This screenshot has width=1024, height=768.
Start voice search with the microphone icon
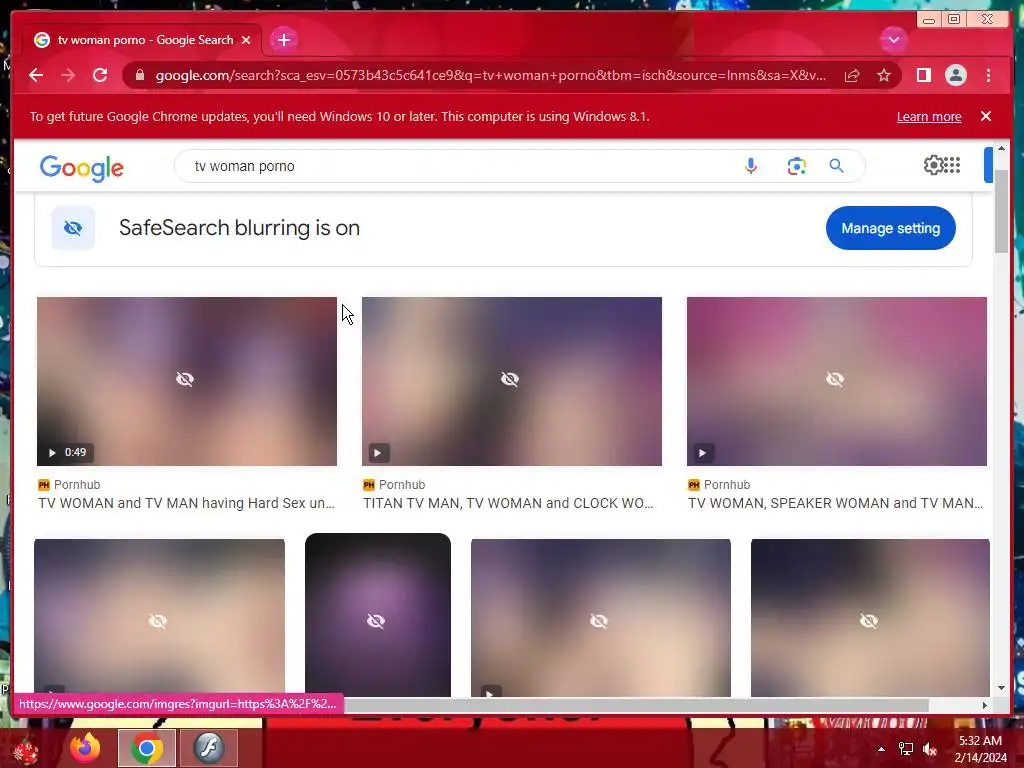click(x=750, y=166)
